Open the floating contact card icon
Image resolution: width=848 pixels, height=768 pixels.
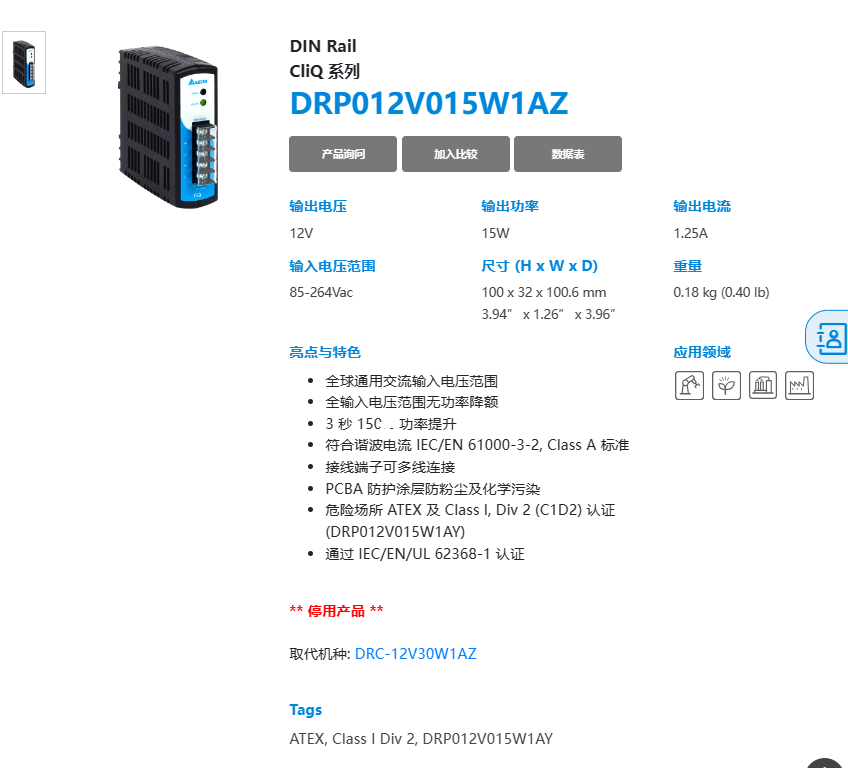click(828, 337)
